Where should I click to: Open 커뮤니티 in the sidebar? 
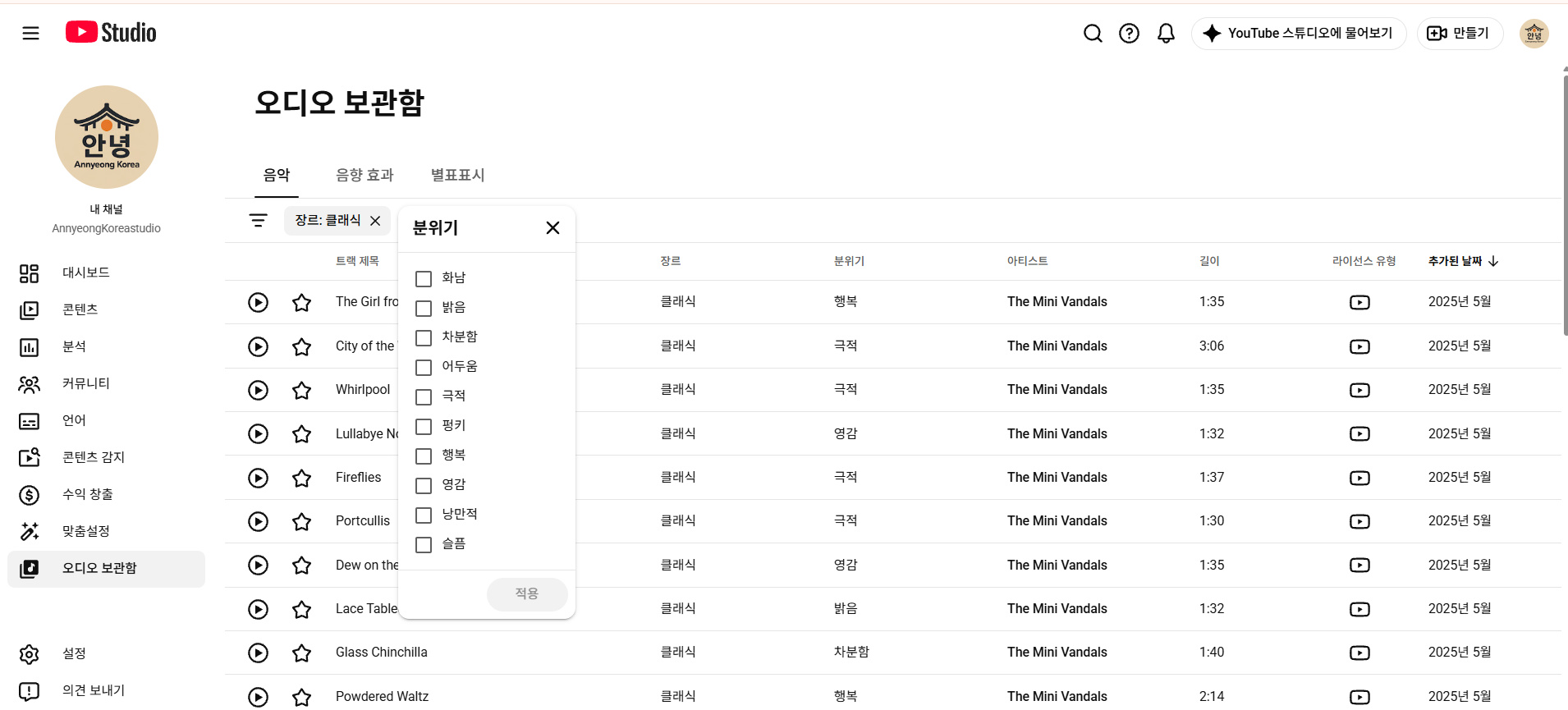(106, 383)
